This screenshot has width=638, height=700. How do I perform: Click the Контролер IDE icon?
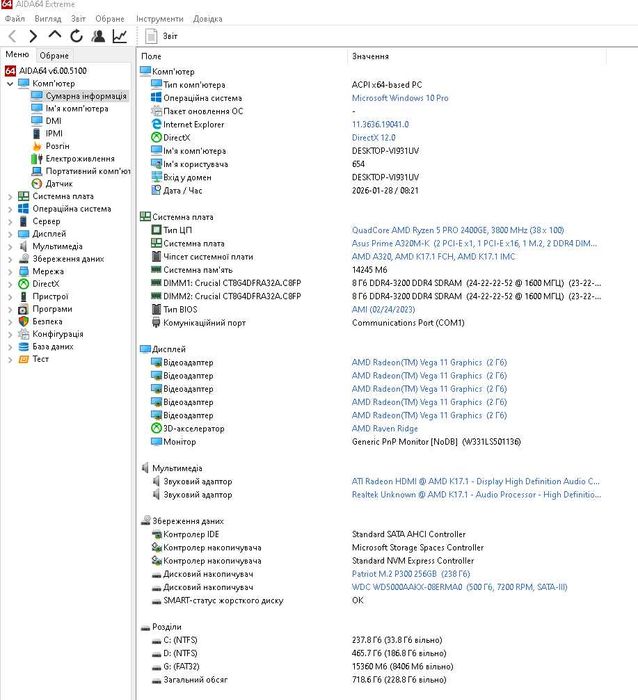click(156, 534)
